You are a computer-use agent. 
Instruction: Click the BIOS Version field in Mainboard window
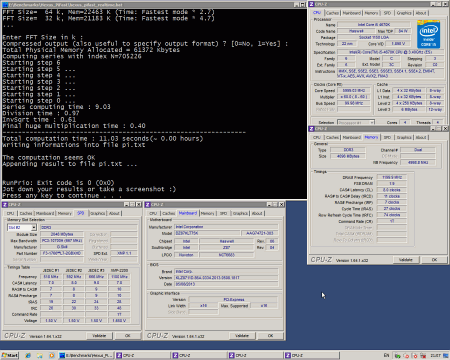point(226,277)
